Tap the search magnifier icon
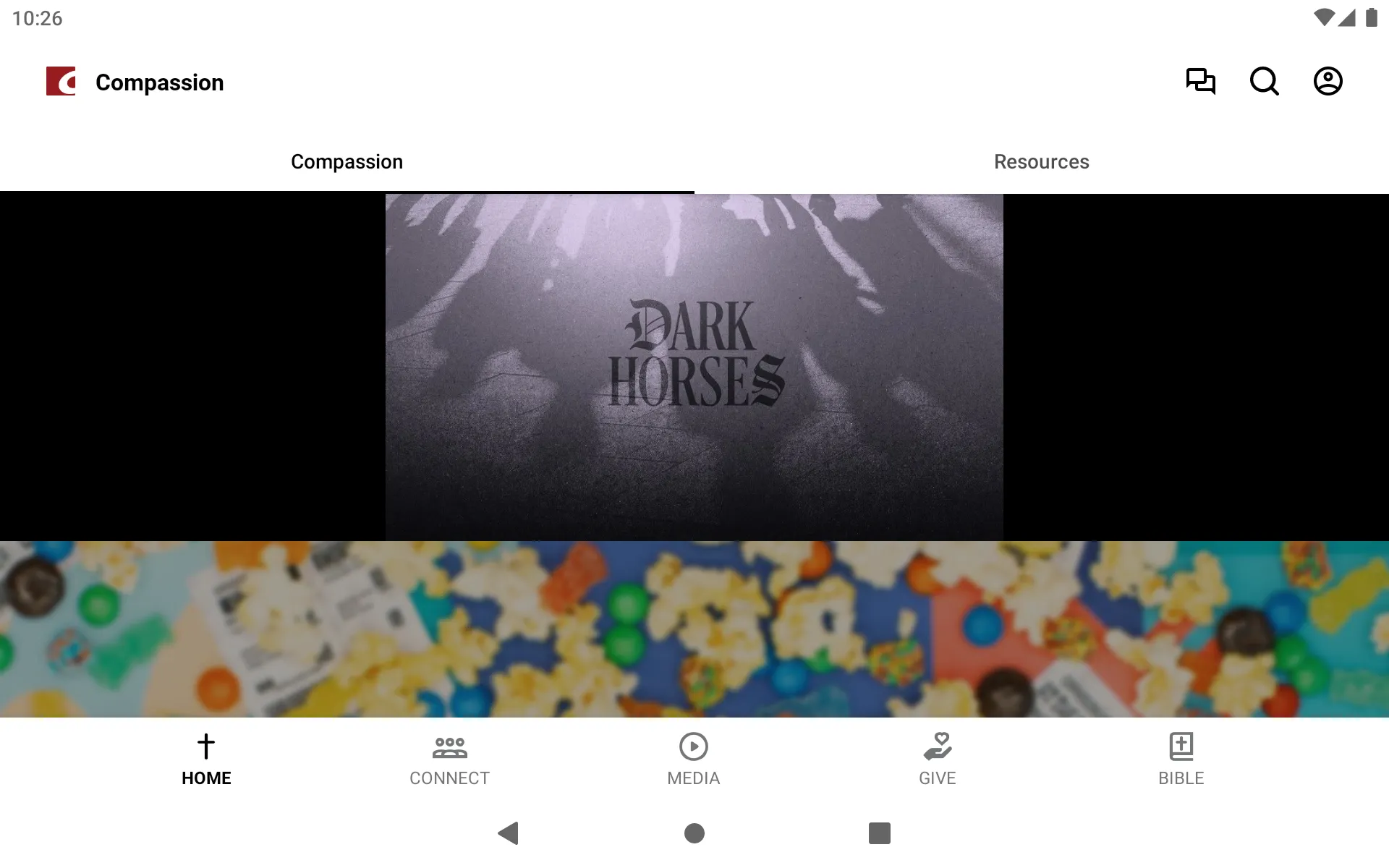 1264,82
